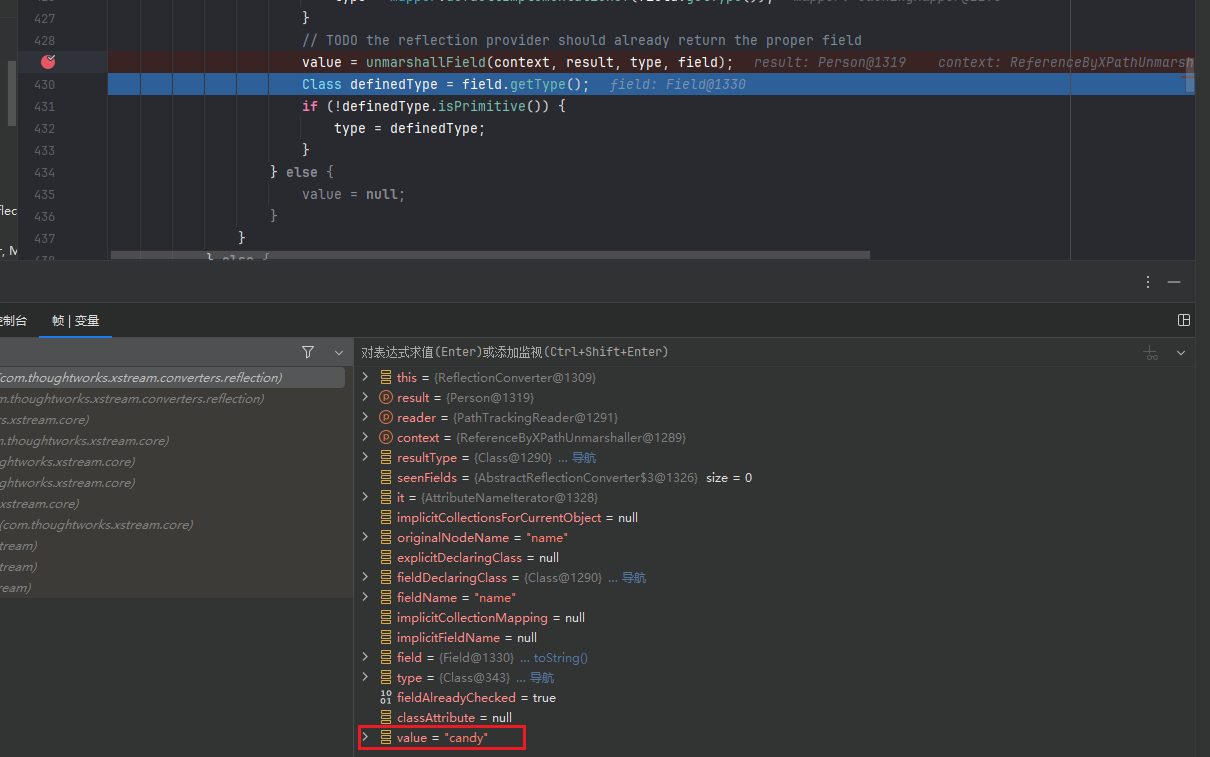The height and width of the screenshot is (757, 1210).
Task: Open the debugger layout settings icon
Action: coord(1184,320)
